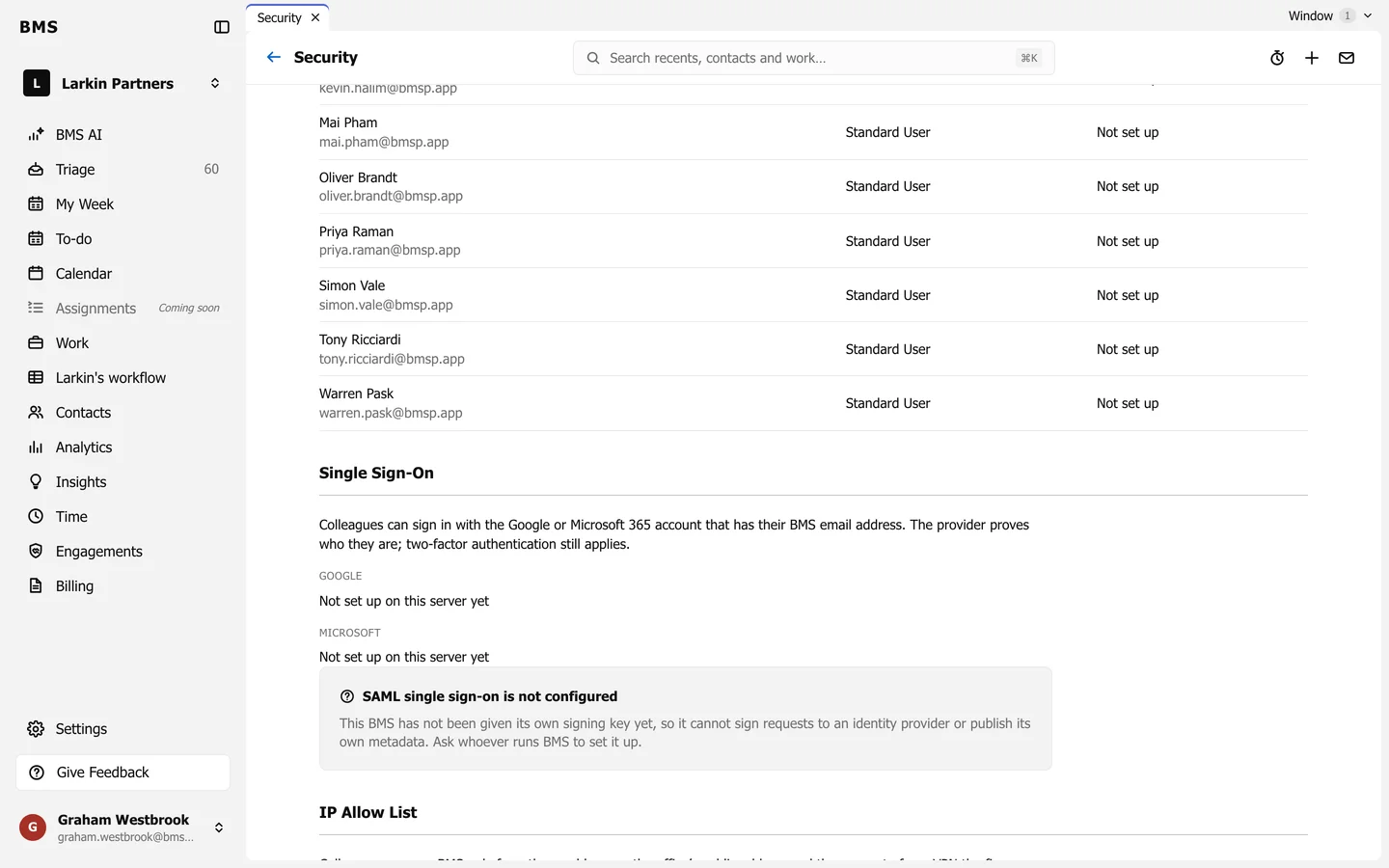1389x868 pixels.
Task: Click the BMS logo text
Action: (39, 27)
